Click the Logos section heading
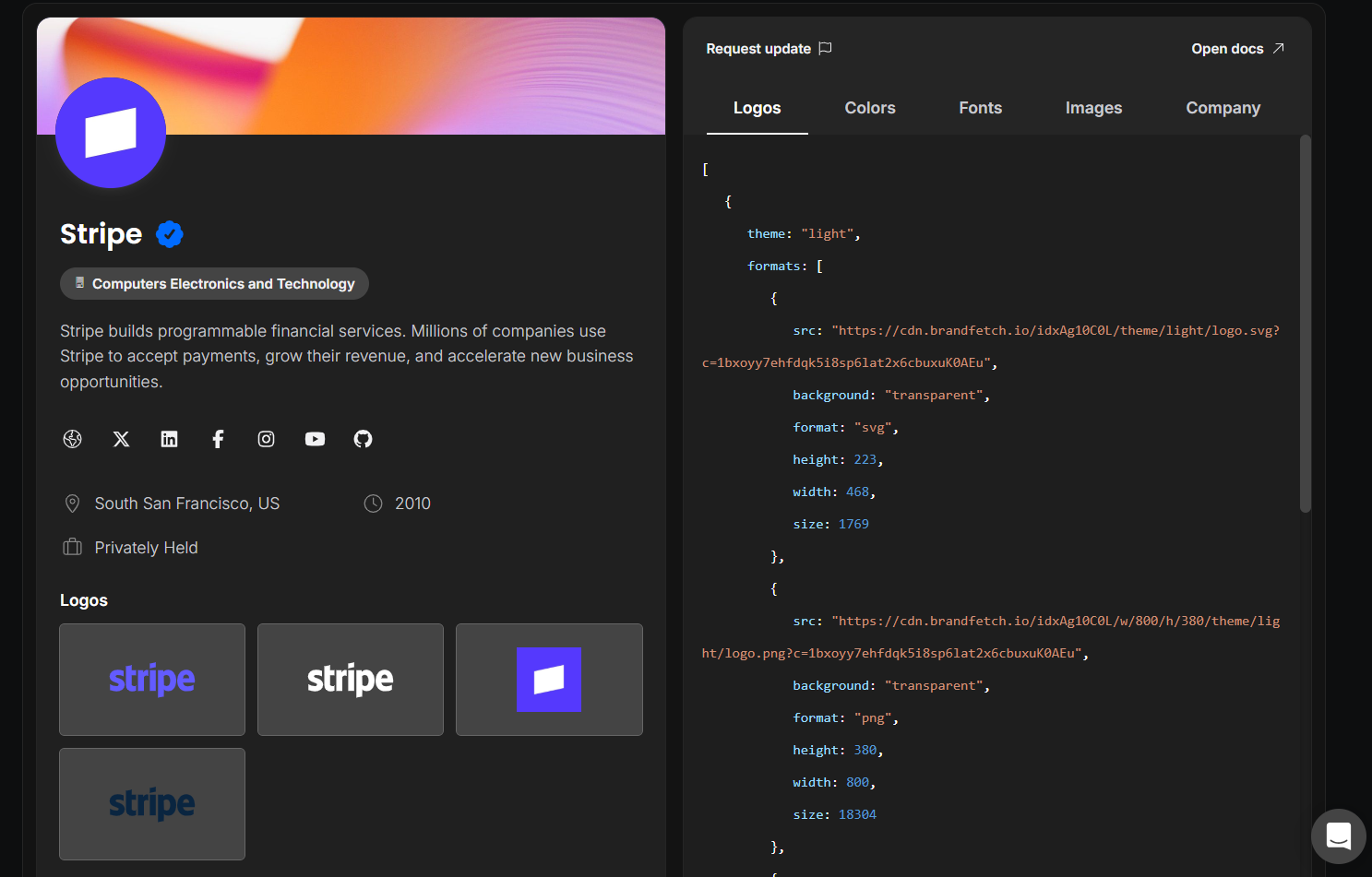 tap(84, 600)
